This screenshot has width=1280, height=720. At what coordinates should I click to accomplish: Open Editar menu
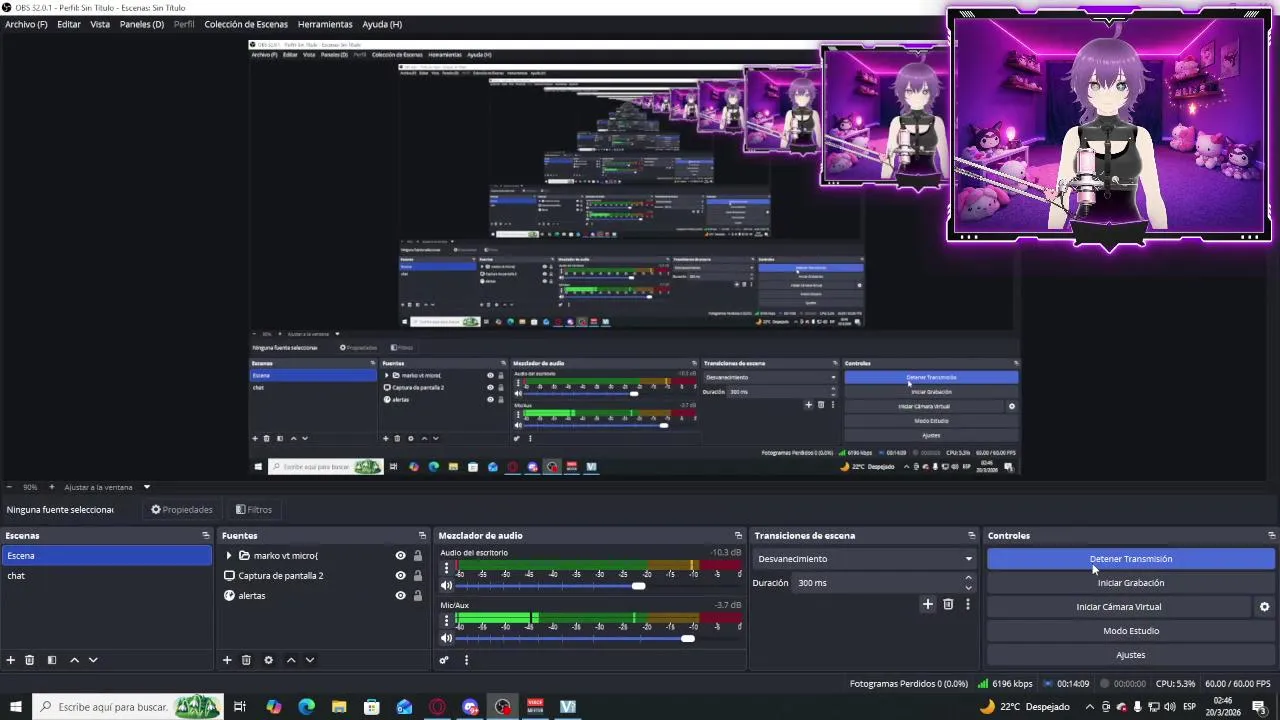69,24
